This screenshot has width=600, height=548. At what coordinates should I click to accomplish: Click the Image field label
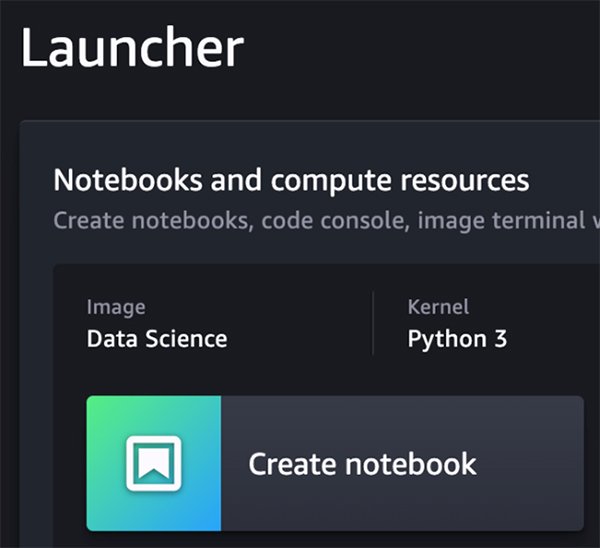click(x=116, y=307)
